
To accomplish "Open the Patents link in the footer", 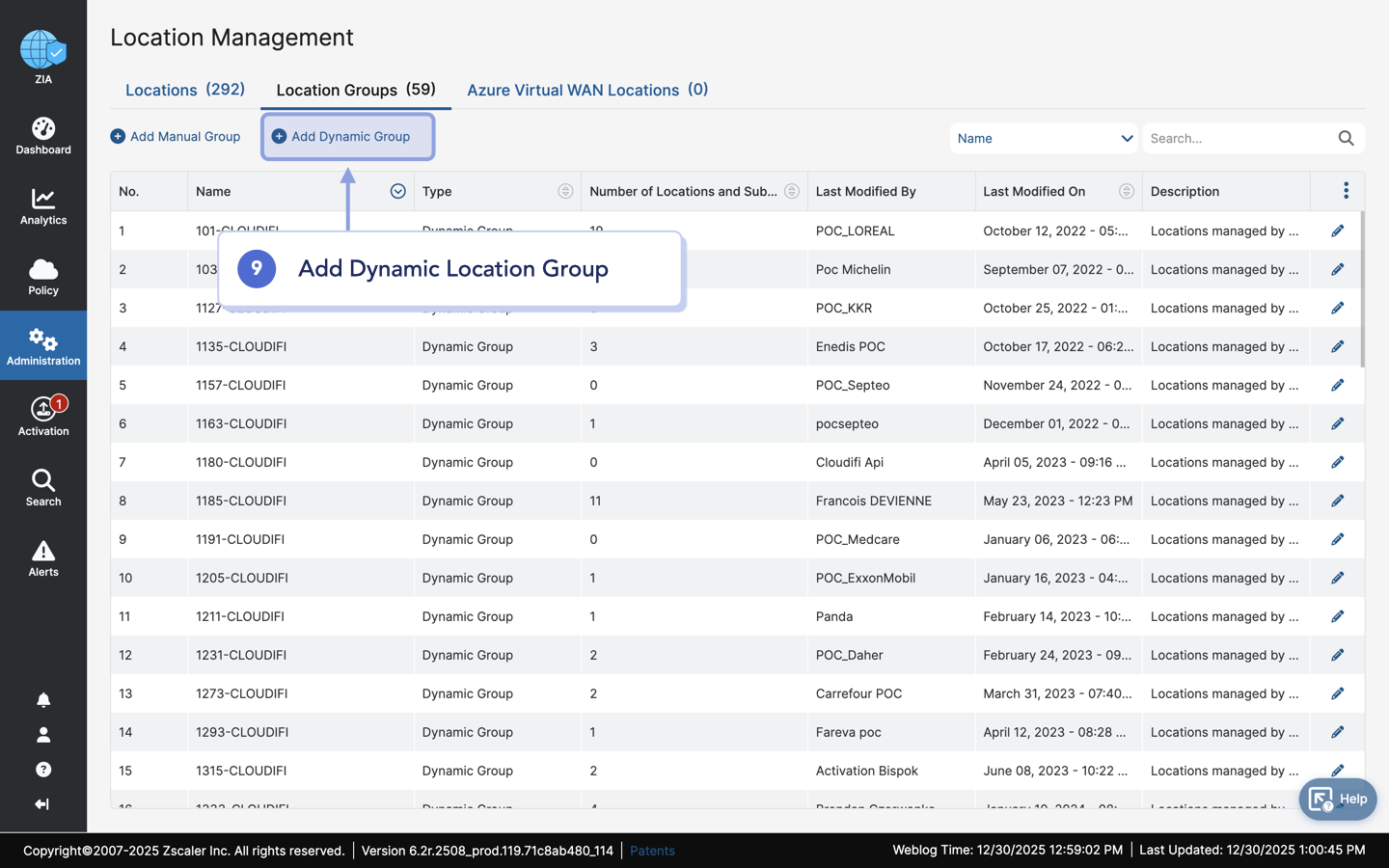I will click(652, 851).
